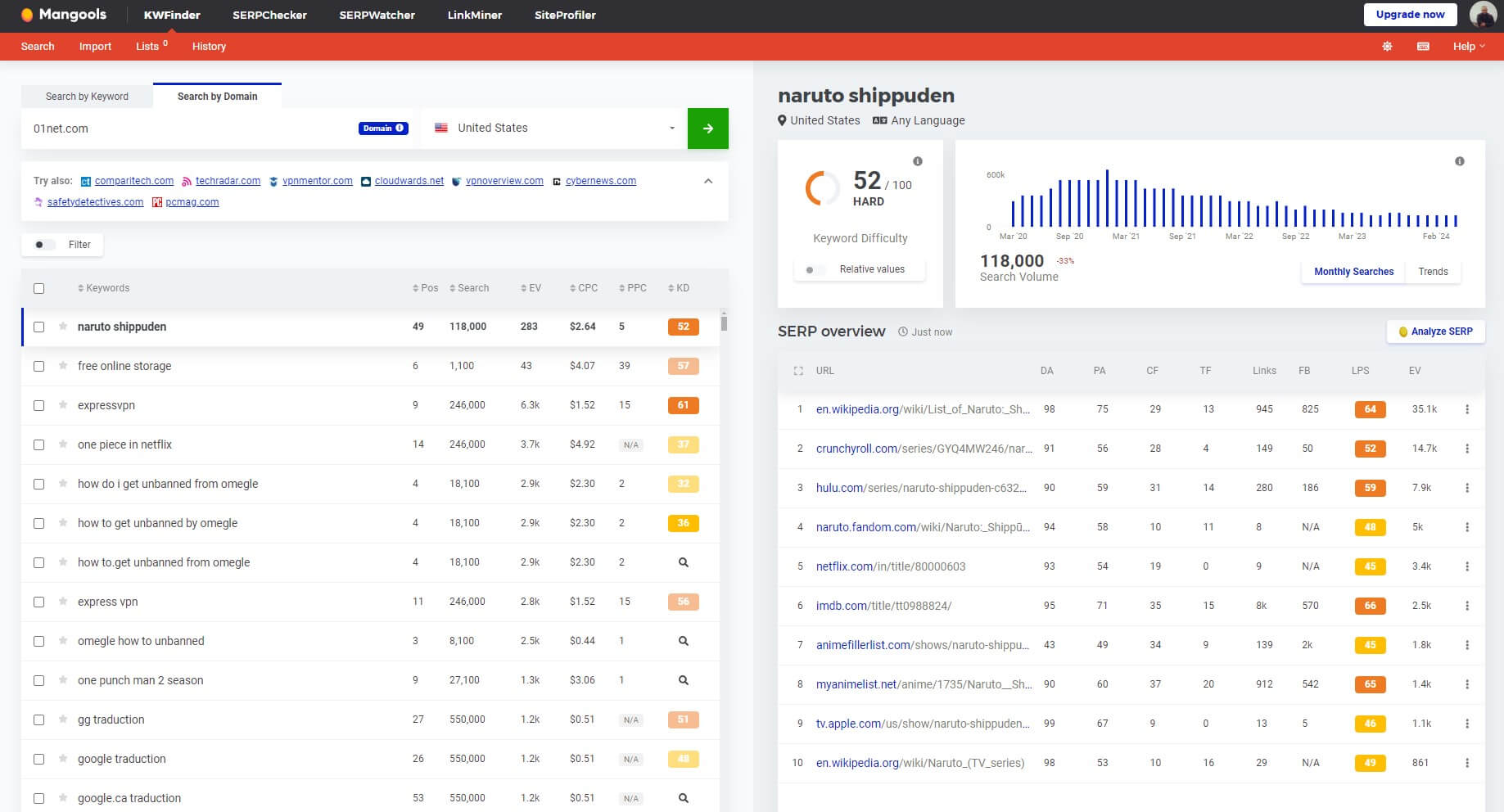Star the expressvpn keyword
The height and width of the screenshot is (812, 1504).
(x=63, y=405)
